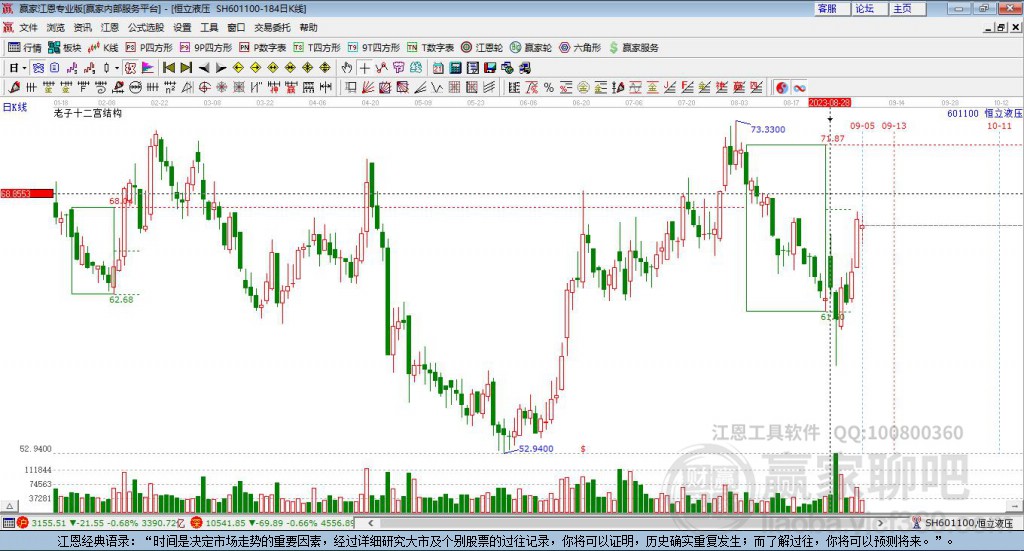Open the 浏览 menu
The width and height of the screenshot is (1024, 551).
click(56, 27)
